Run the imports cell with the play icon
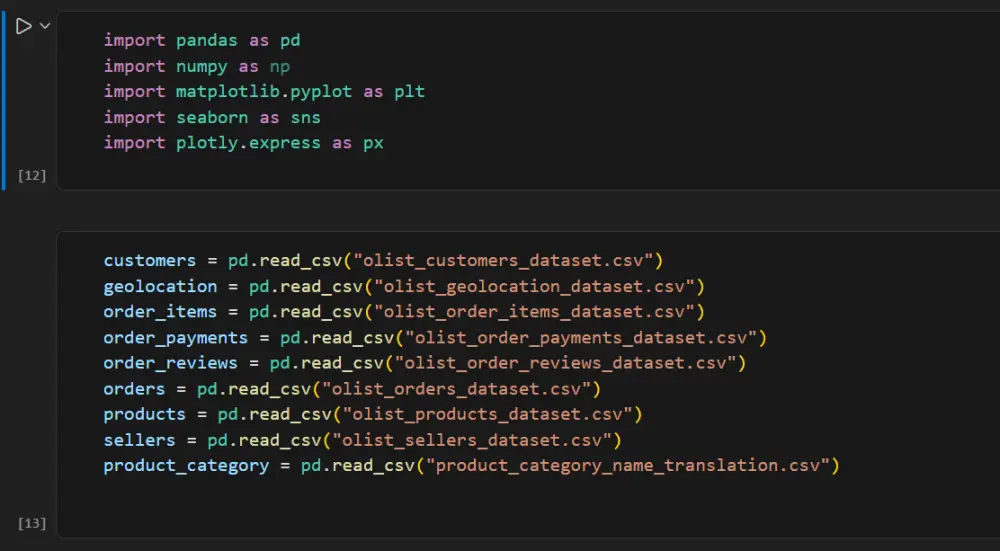 coord(23,26)
